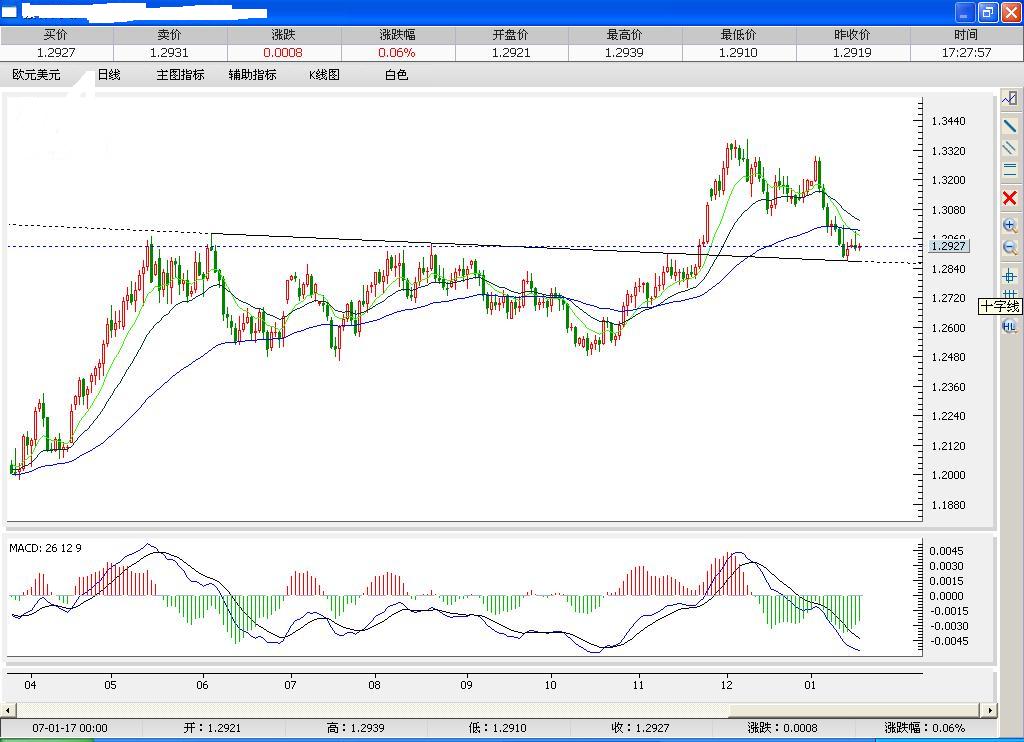Screen dimensions: 1024x742
Task: Select the trend line drawing tool
Action: pos(1010,124)
